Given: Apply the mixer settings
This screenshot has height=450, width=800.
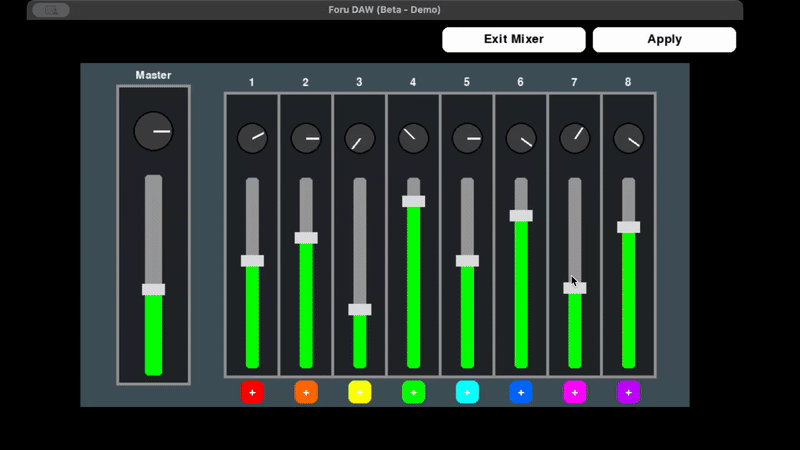Looking at the screenshot, I should [x=664, y=39].
